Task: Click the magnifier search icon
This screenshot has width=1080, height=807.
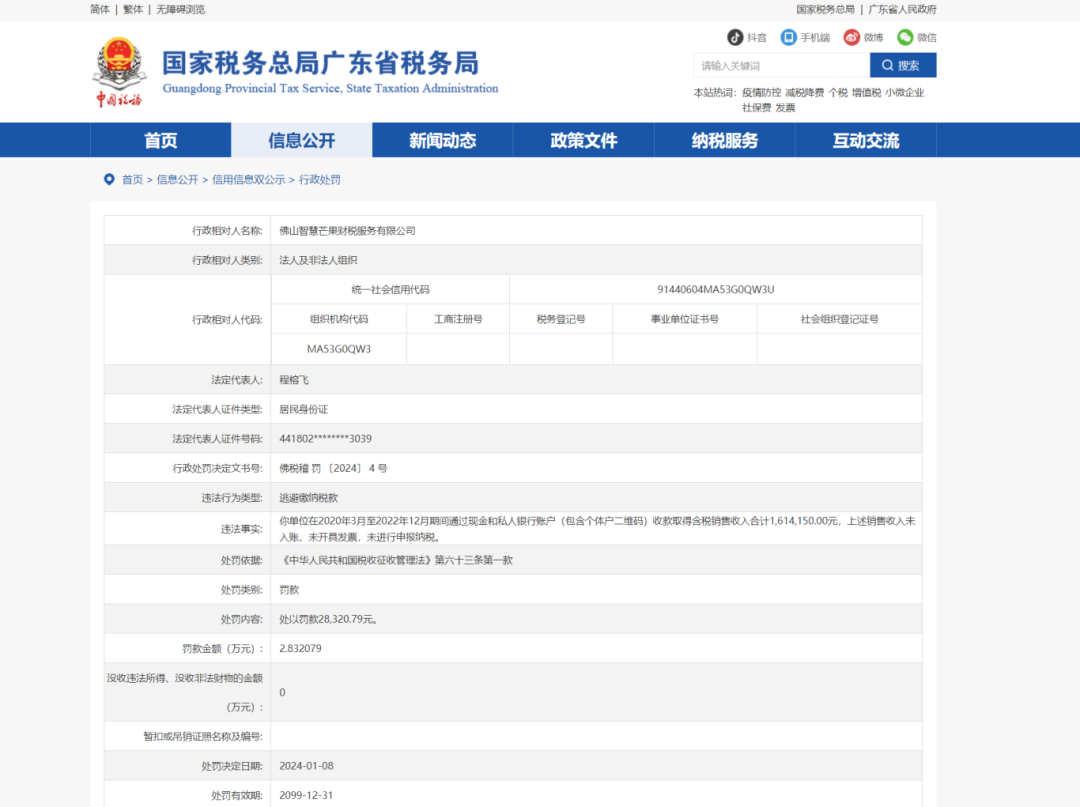Action: click(889, 65)
